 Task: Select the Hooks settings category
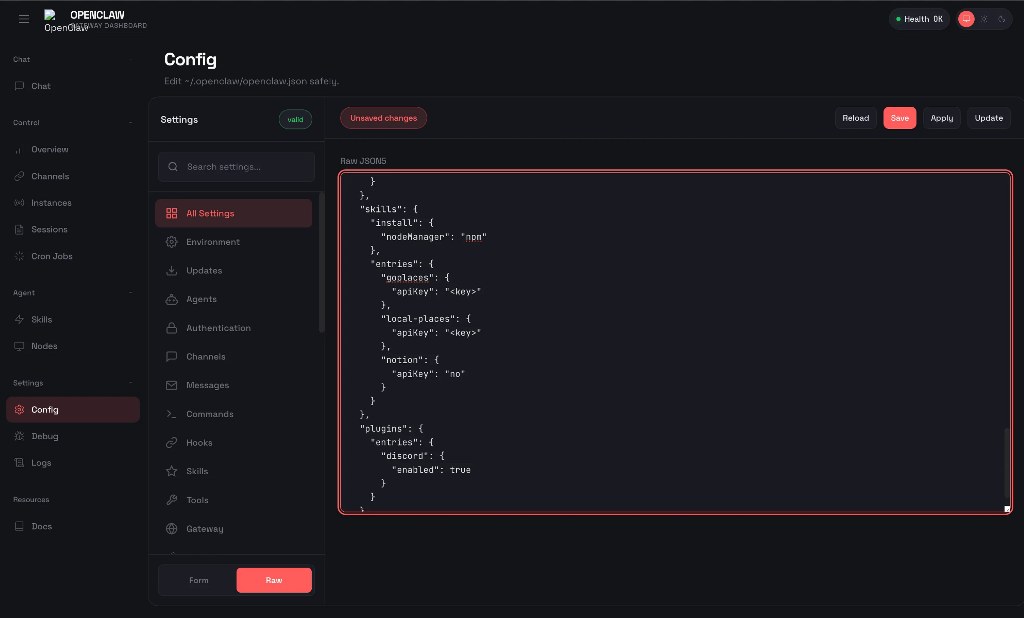pos(233,444)
